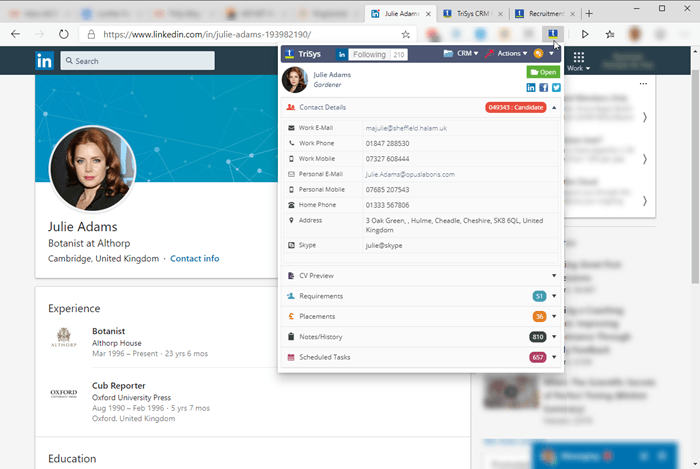Open a new browser tab
Viewport: 700px width, 469px height.
tap(589, 14)
